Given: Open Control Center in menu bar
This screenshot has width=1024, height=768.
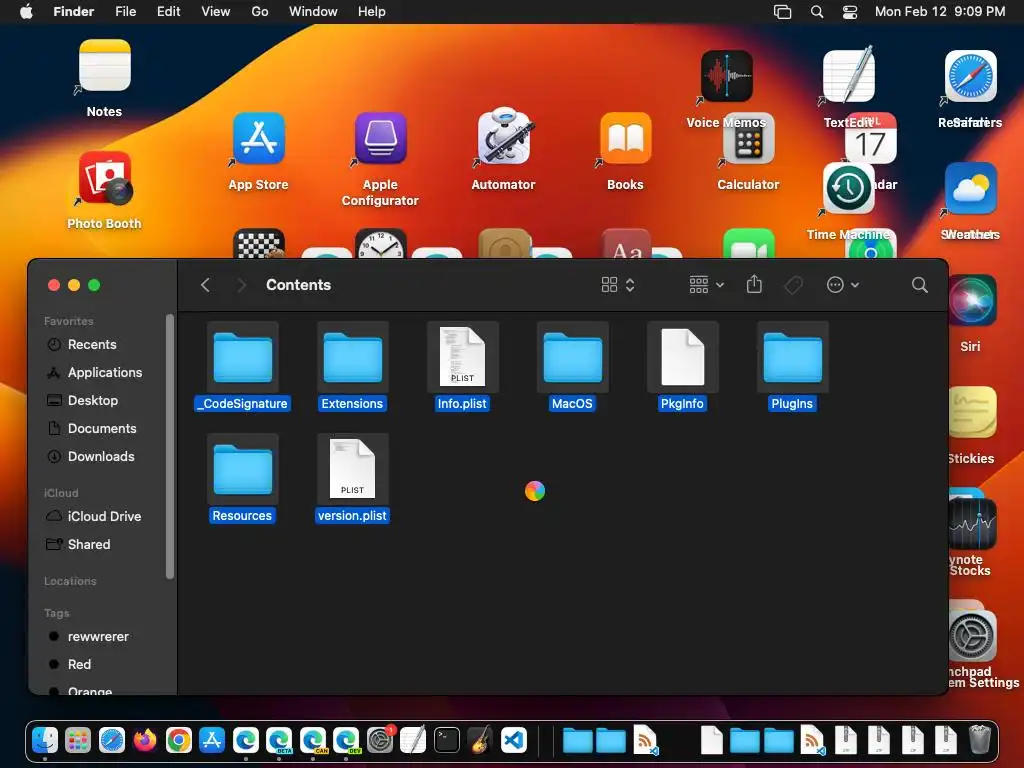Looking at the screenshot, I should tap(850, 12).
